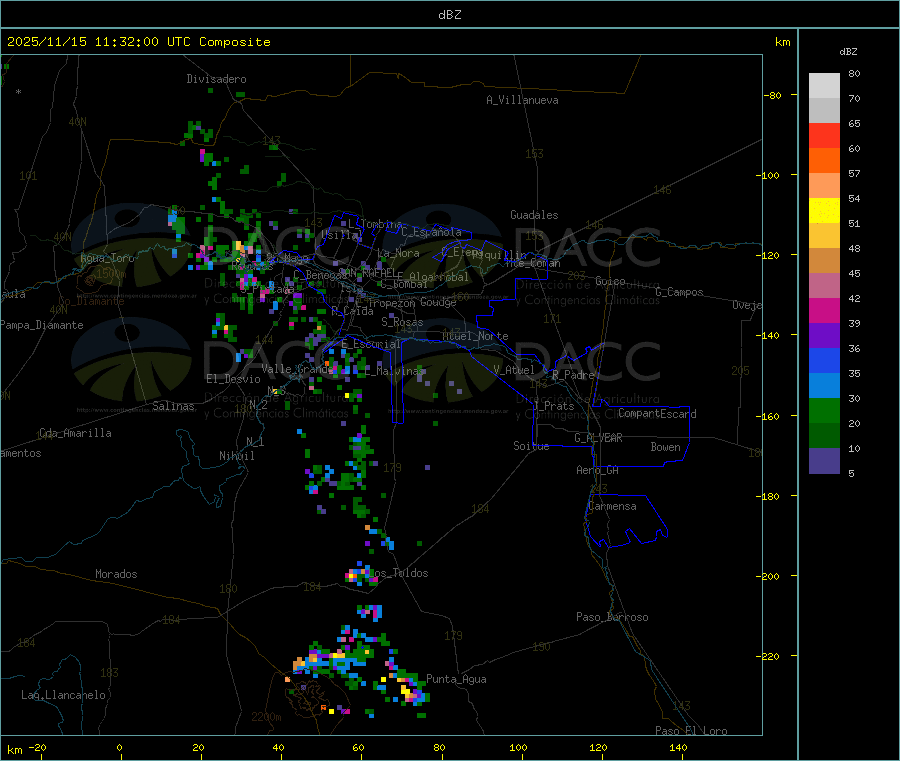Click the '80' value beside the legend
The image size is (900, 761).
(x=854, y=73)
